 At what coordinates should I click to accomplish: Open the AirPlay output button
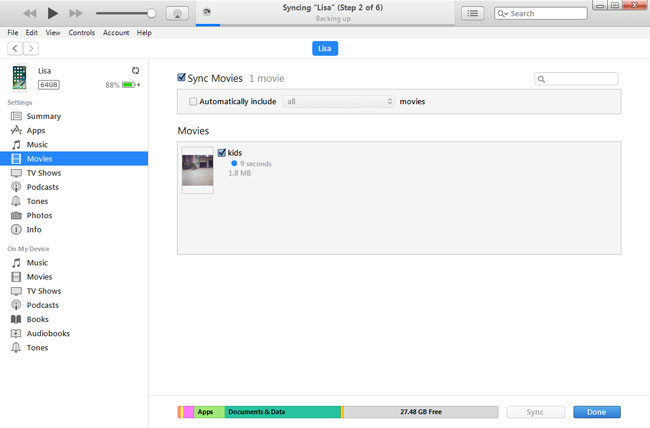click(x=177, y=13)
